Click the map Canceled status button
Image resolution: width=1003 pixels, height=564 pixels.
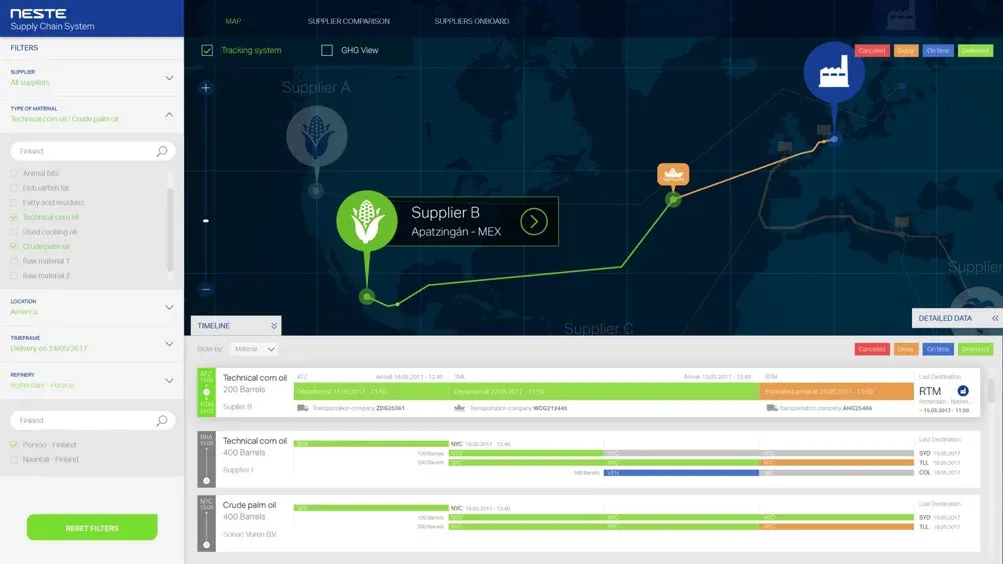872,51
